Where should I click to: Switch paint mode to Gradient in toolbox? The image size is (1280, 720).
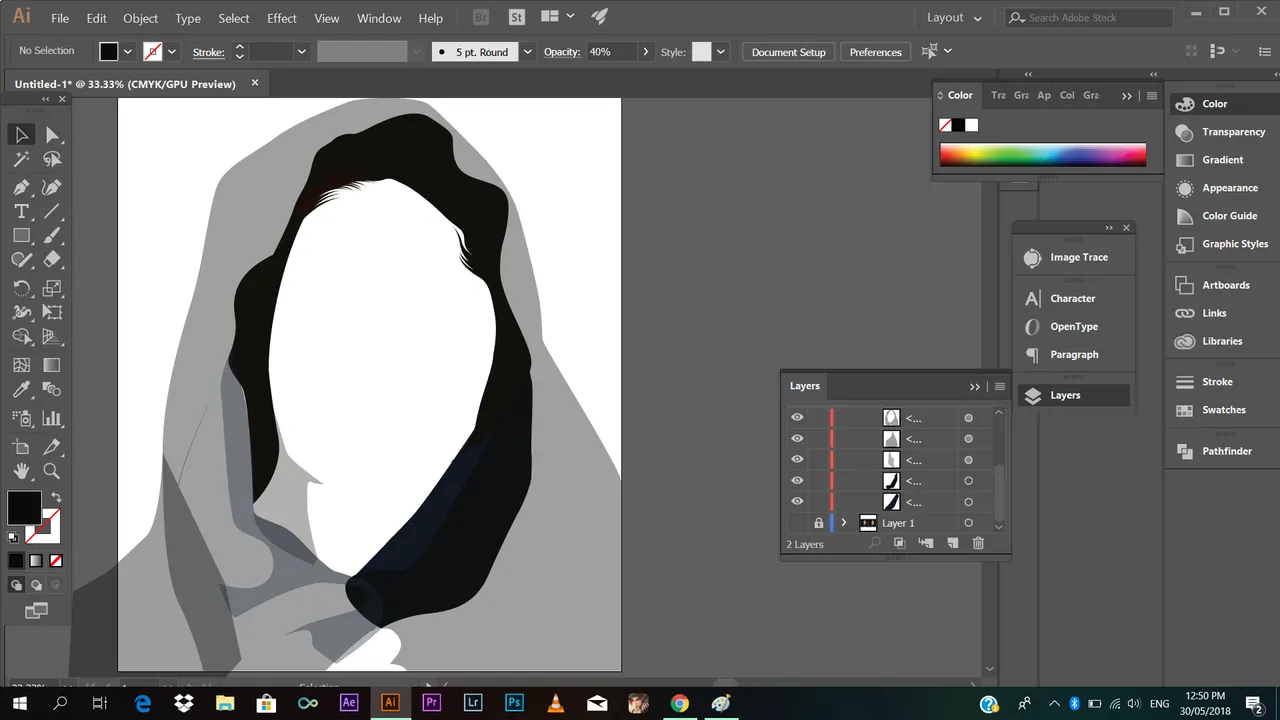click(36, 561)
